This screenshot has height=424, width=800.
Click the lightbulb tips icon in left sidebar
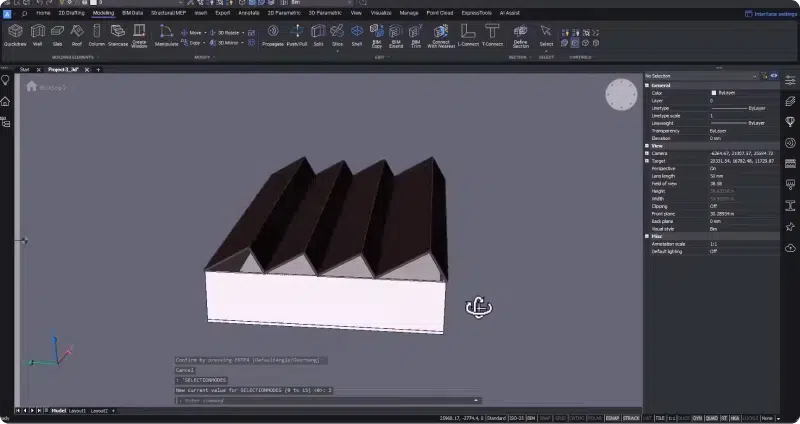click(5, 80)
